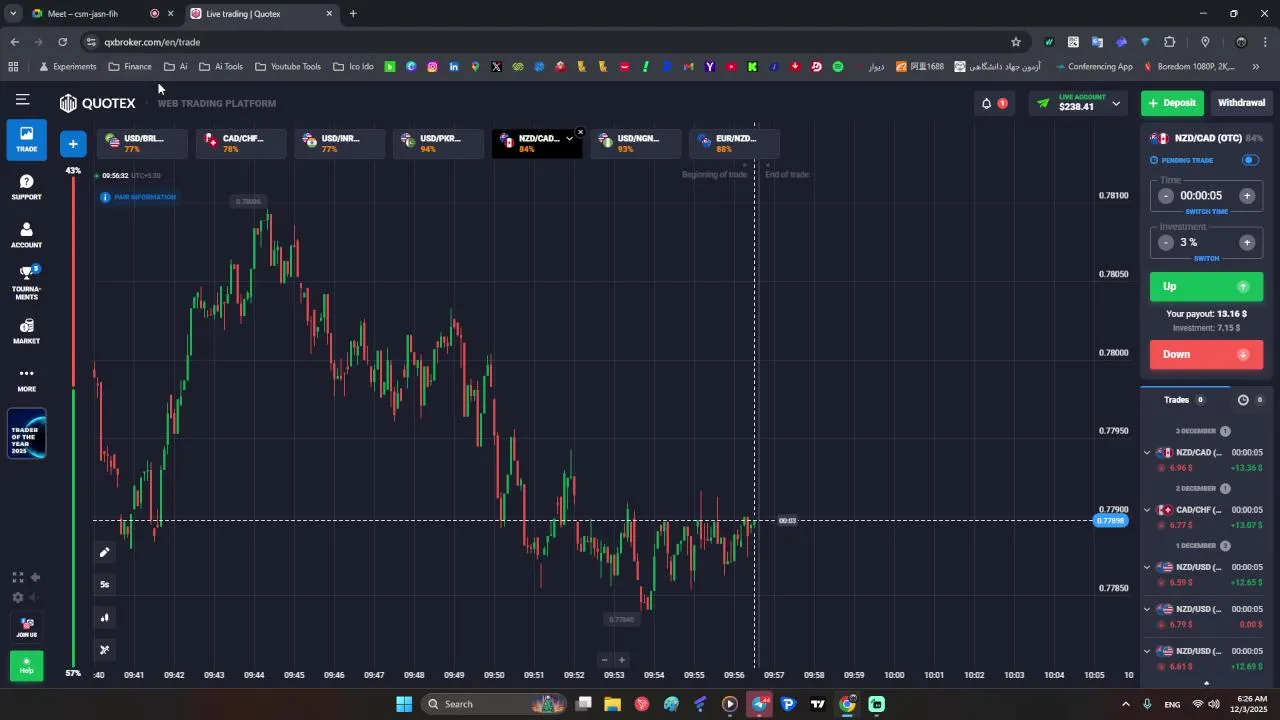Switch to the USD/INR asset tab

pyautogui.click(x=338, y=143)
